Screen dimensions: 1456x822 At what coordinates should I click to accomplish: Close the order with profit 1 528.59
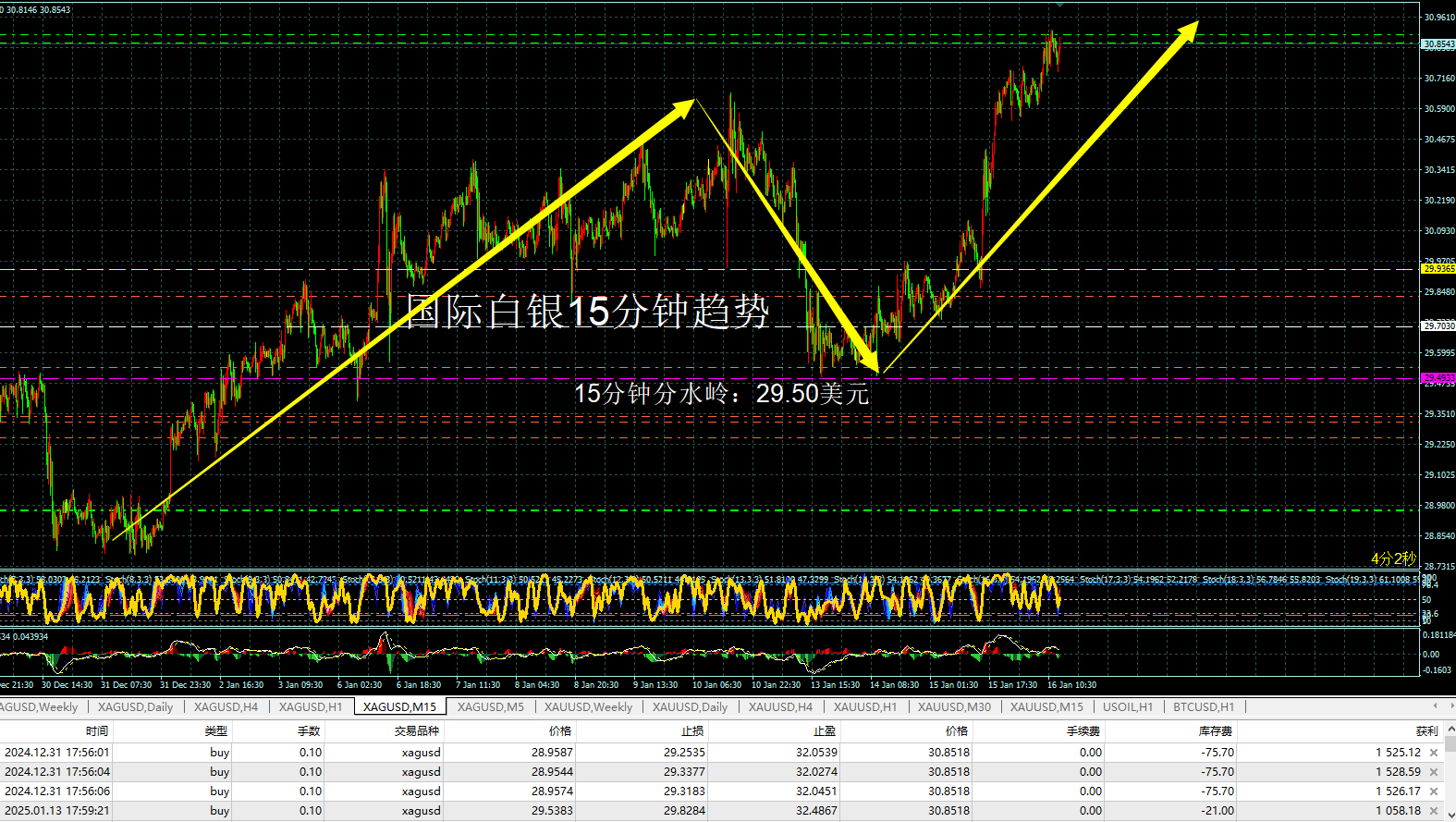pyautogui.click(x=1434, y=772)
